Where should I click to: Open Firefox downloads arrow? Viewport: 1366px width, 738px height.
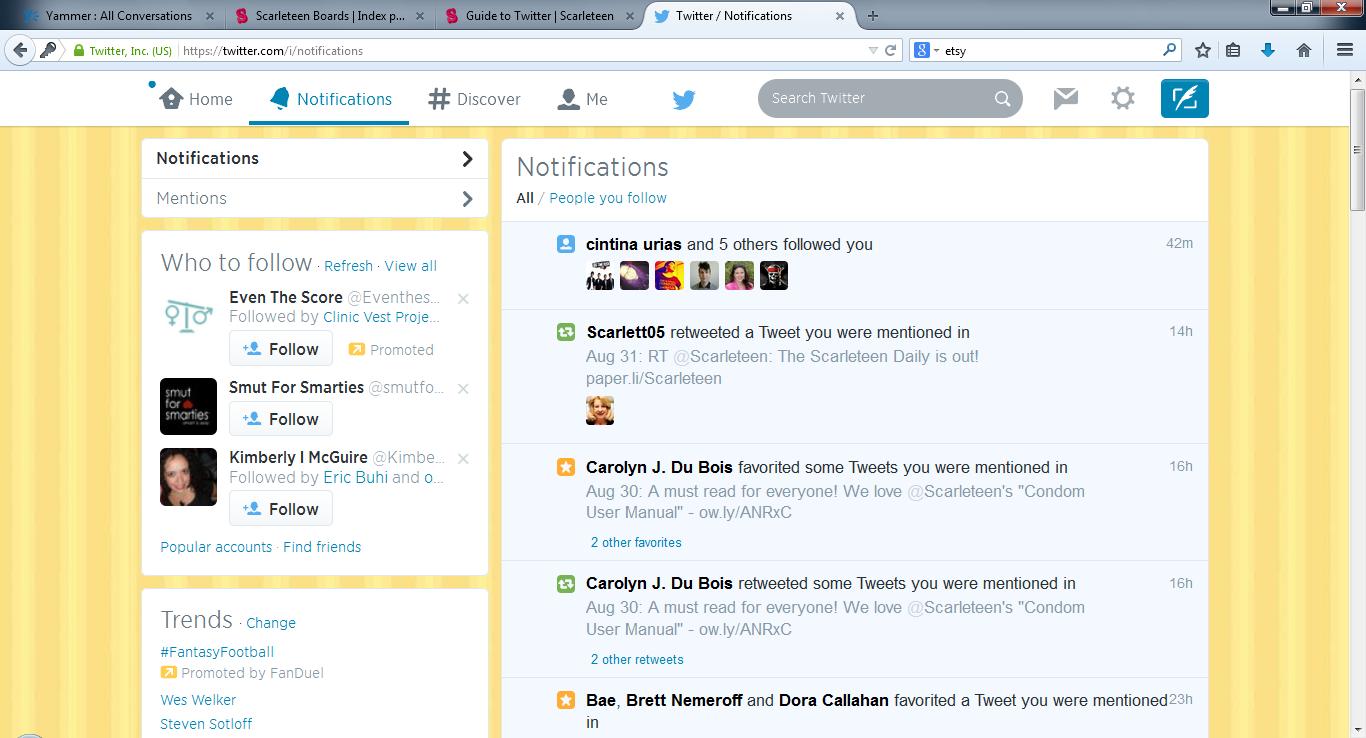[x=1268, y=50]
